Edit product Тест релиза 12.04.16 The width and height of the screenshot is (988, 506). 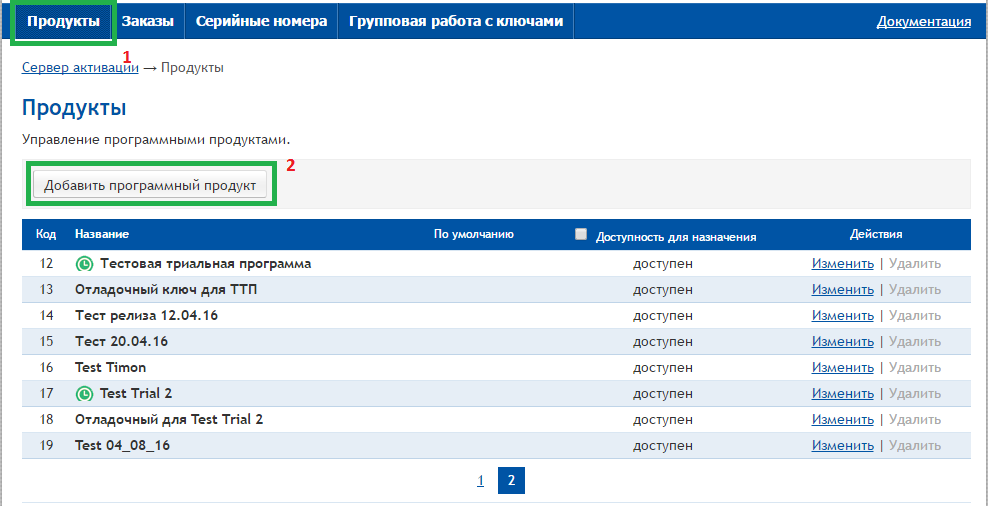click(842, 316)
